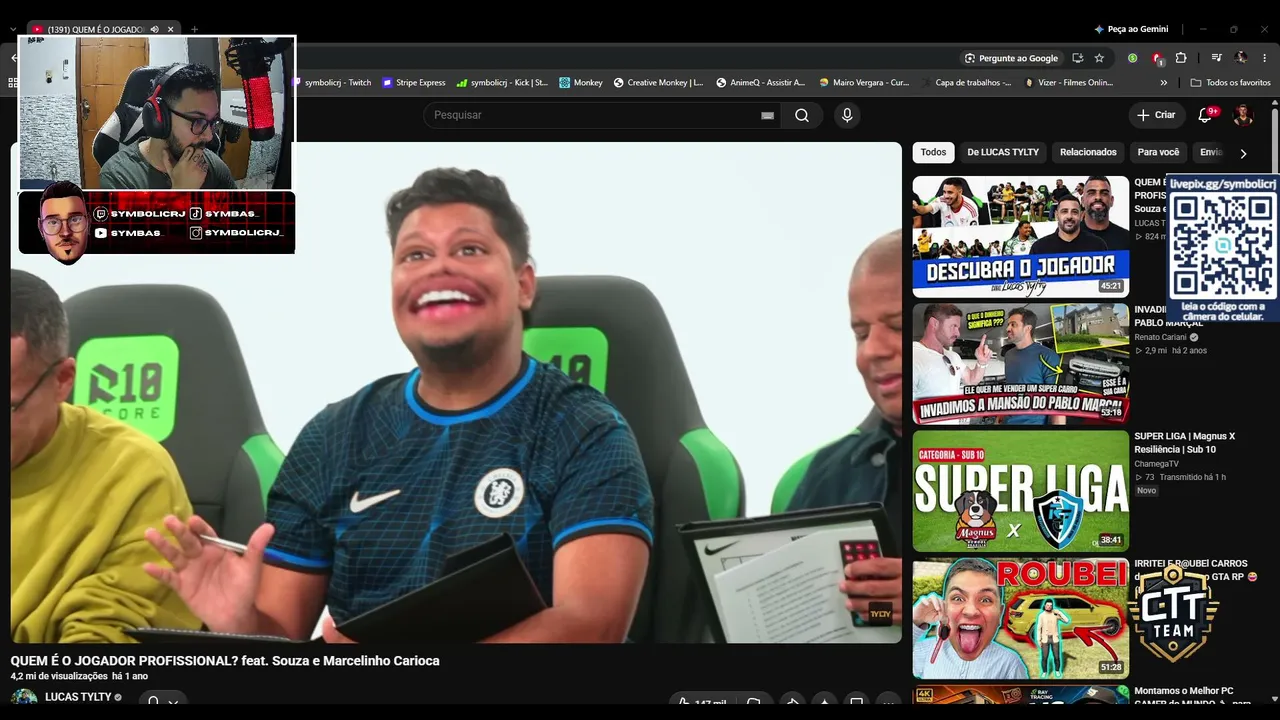
Task: Click the SUPER LIGA | Magnus X Resiliência title
Action: point(1185,443)
